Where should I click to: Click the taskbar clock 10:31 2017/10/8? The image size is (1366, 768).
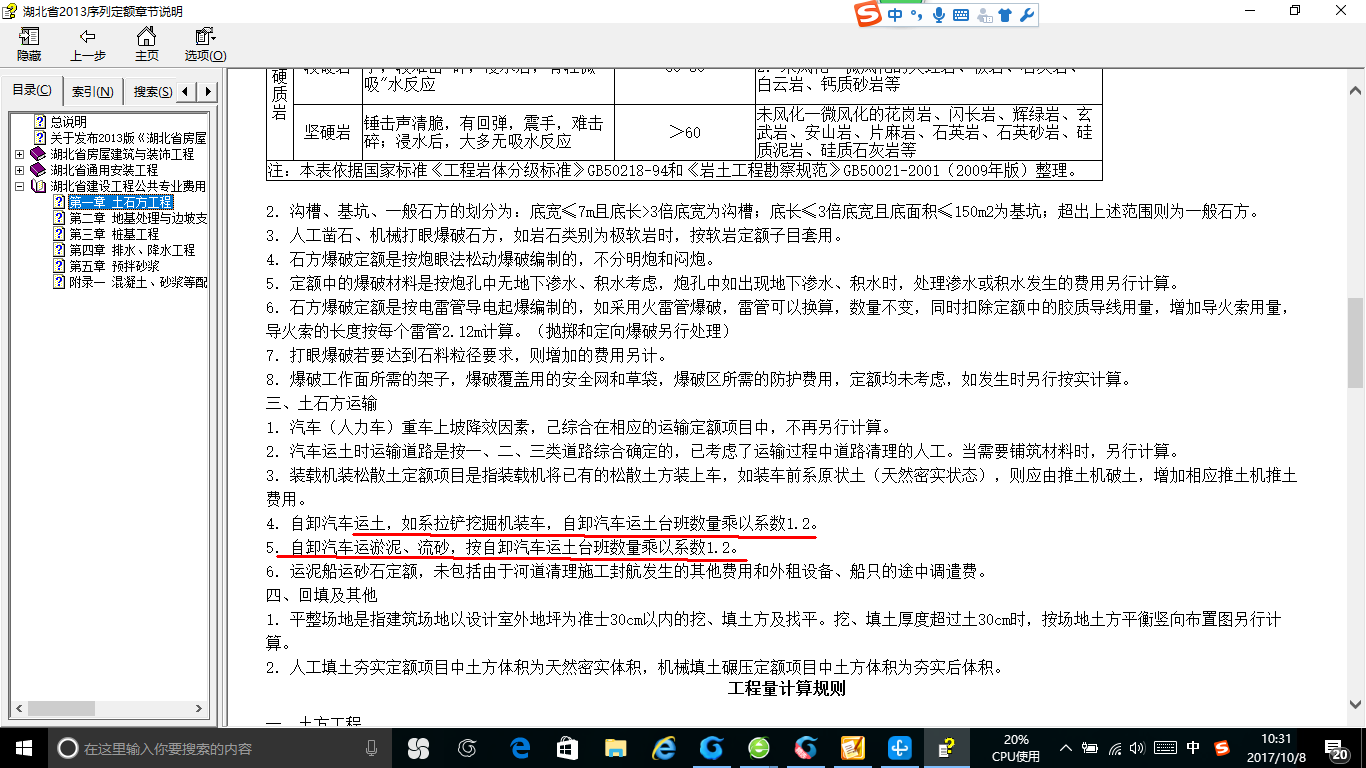point(1276,748)
